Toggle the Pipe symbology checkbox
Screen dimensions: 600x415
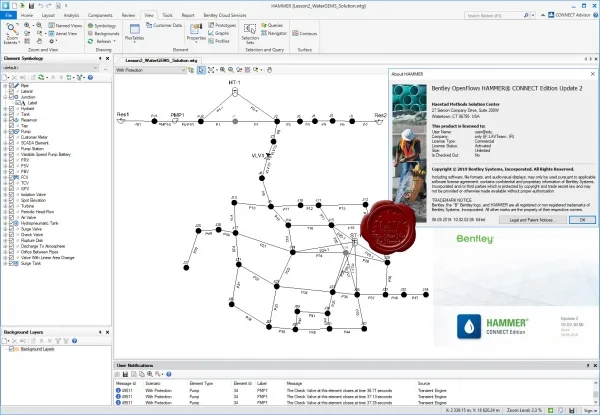(x=11, y=86)
